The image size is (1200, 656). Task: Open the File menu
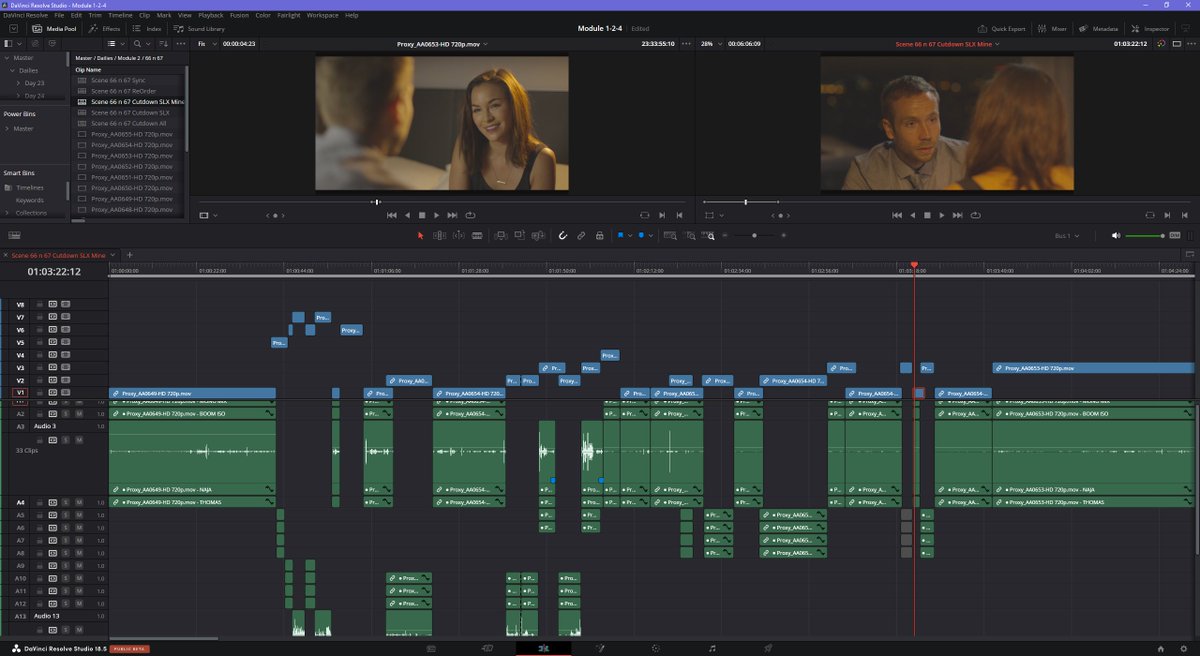(60, 15)
